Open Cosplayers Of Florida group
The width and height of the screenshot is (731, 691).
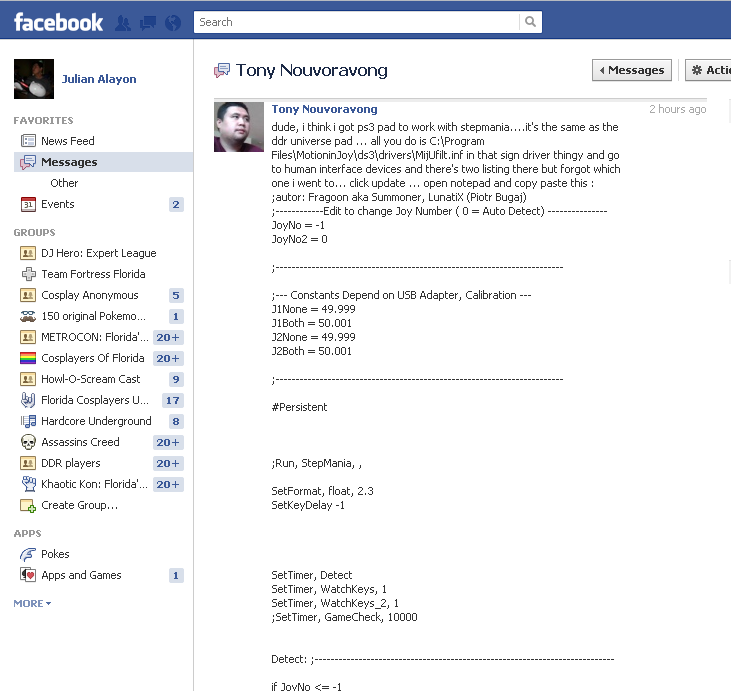[x=93, y=358]
